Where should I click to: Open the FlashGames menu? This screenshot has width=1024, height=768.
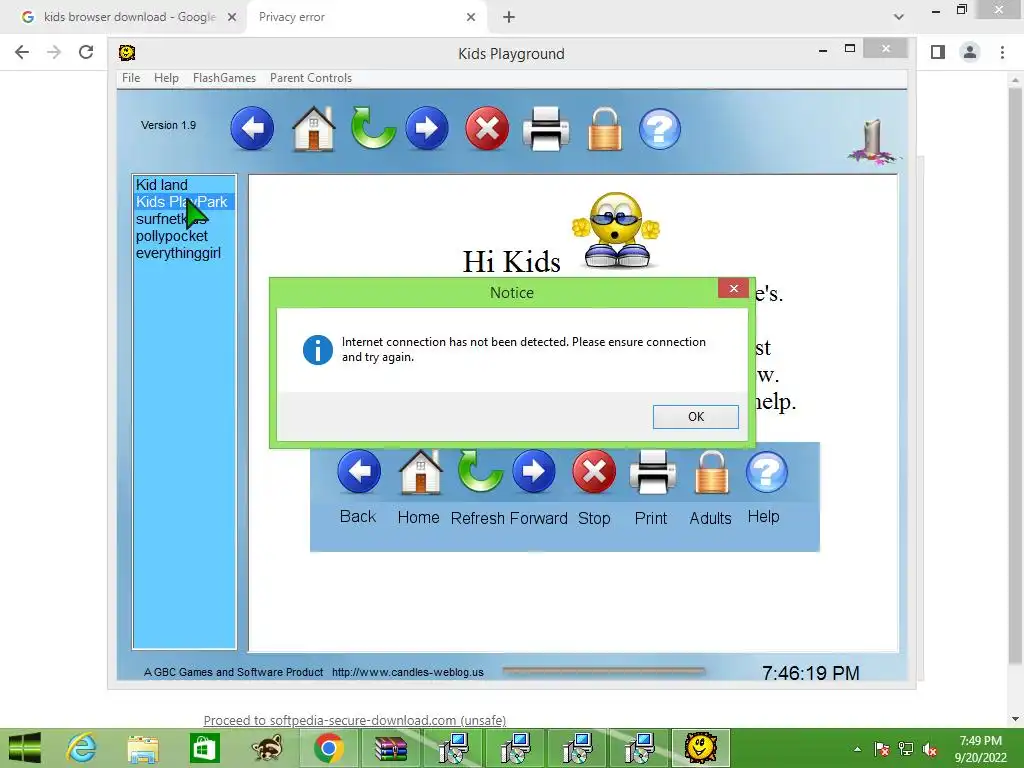tap(224, 78)
